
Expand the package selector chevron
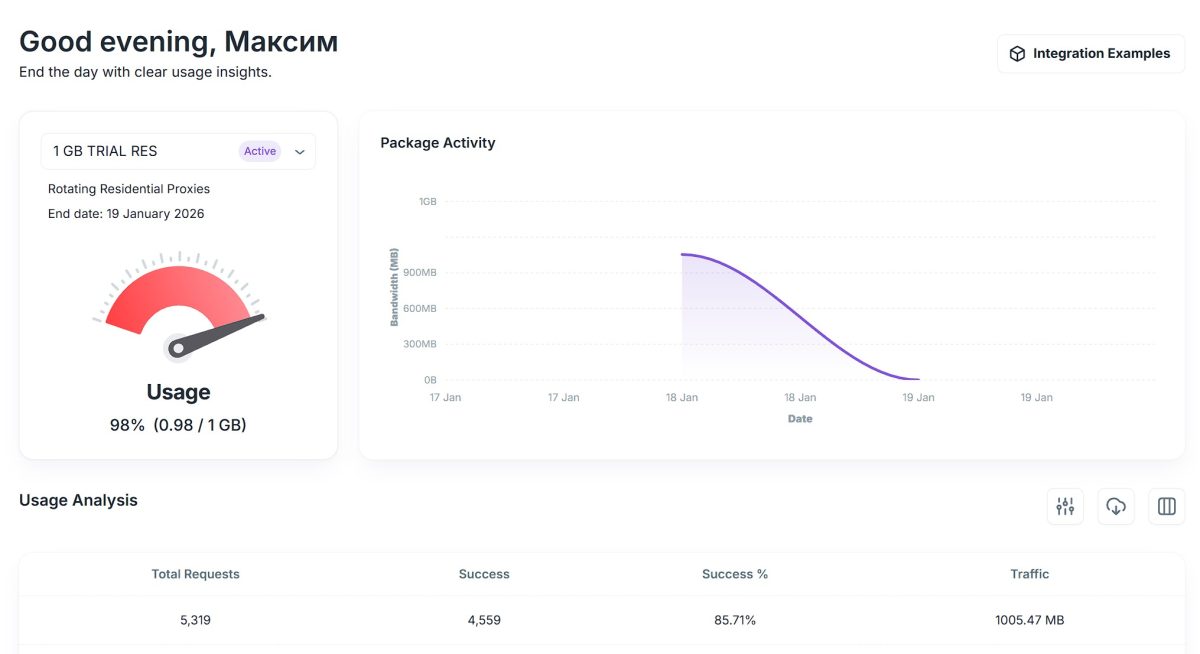[299, 152]
